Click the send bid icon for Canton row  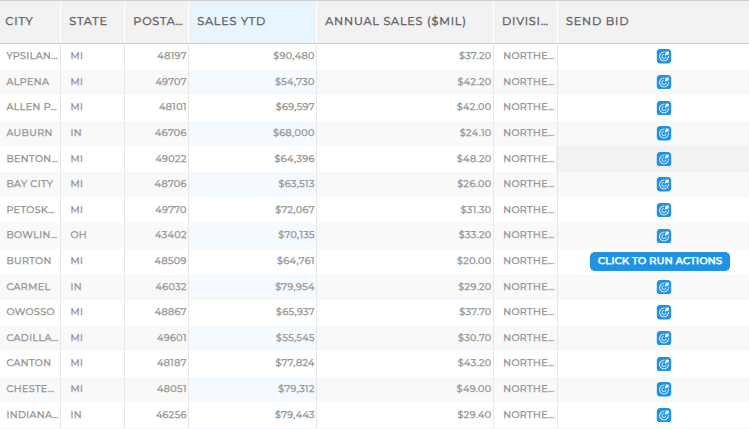(663, 363)
